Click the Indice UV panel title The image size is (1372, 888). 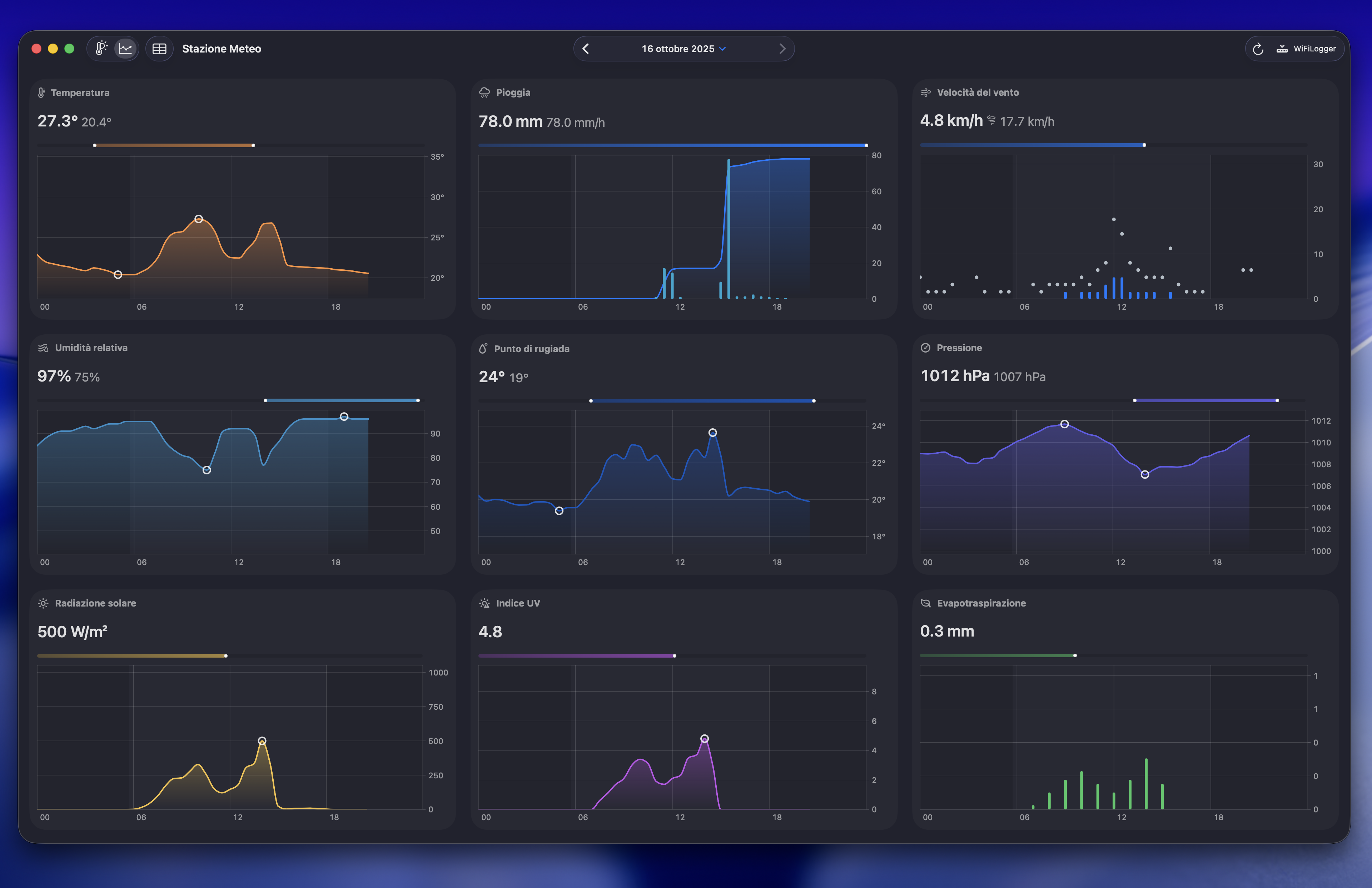click(x=518, y=603)
